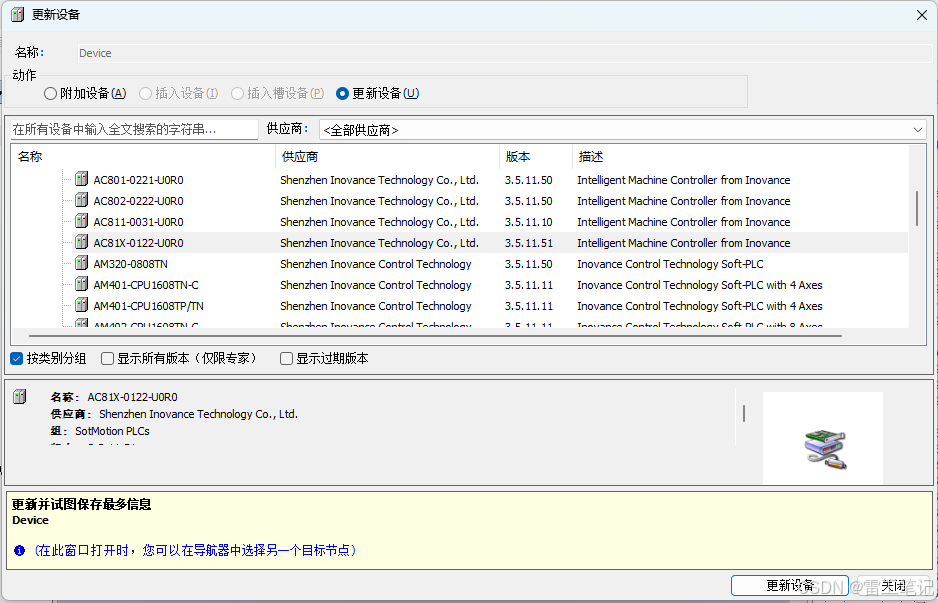
Task: Click '名称: AC81X-0122-U0R0' in details panel
Action: click(114, 397)
